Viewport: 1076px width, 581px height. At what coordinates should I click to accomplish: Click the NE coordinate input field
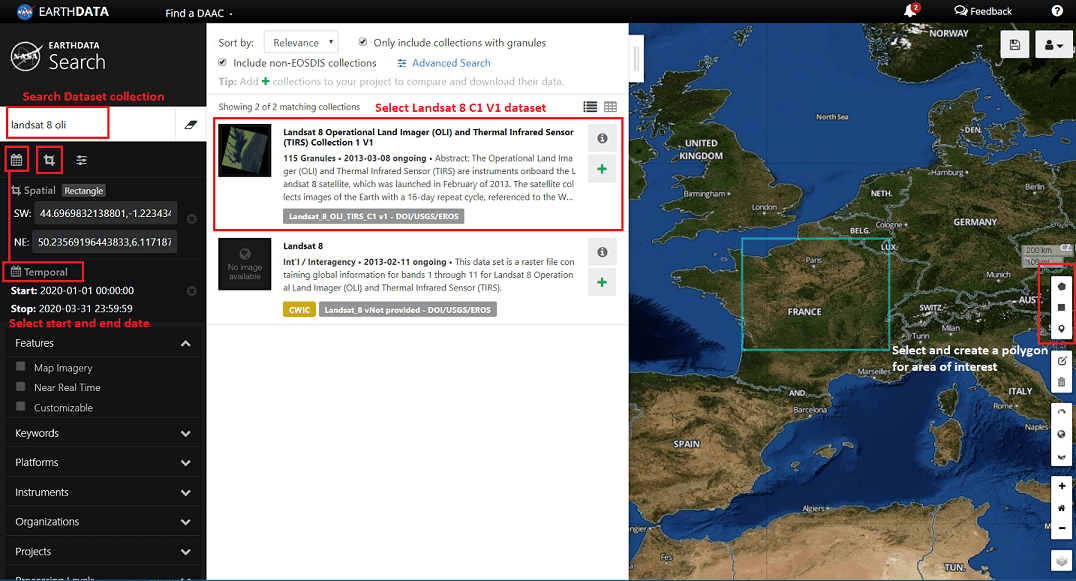coord(104,242)
